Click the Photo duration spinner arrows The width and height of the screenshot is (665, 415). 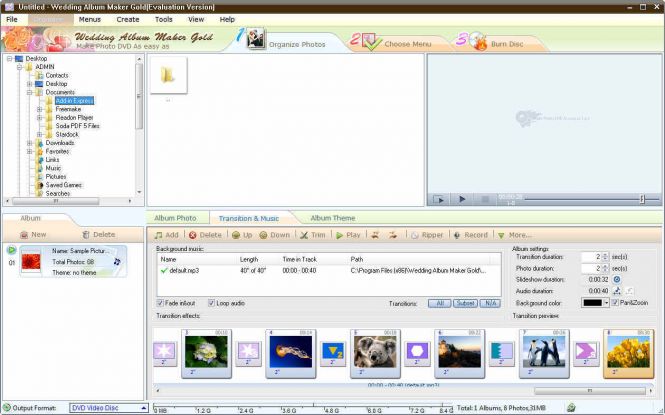605,268
